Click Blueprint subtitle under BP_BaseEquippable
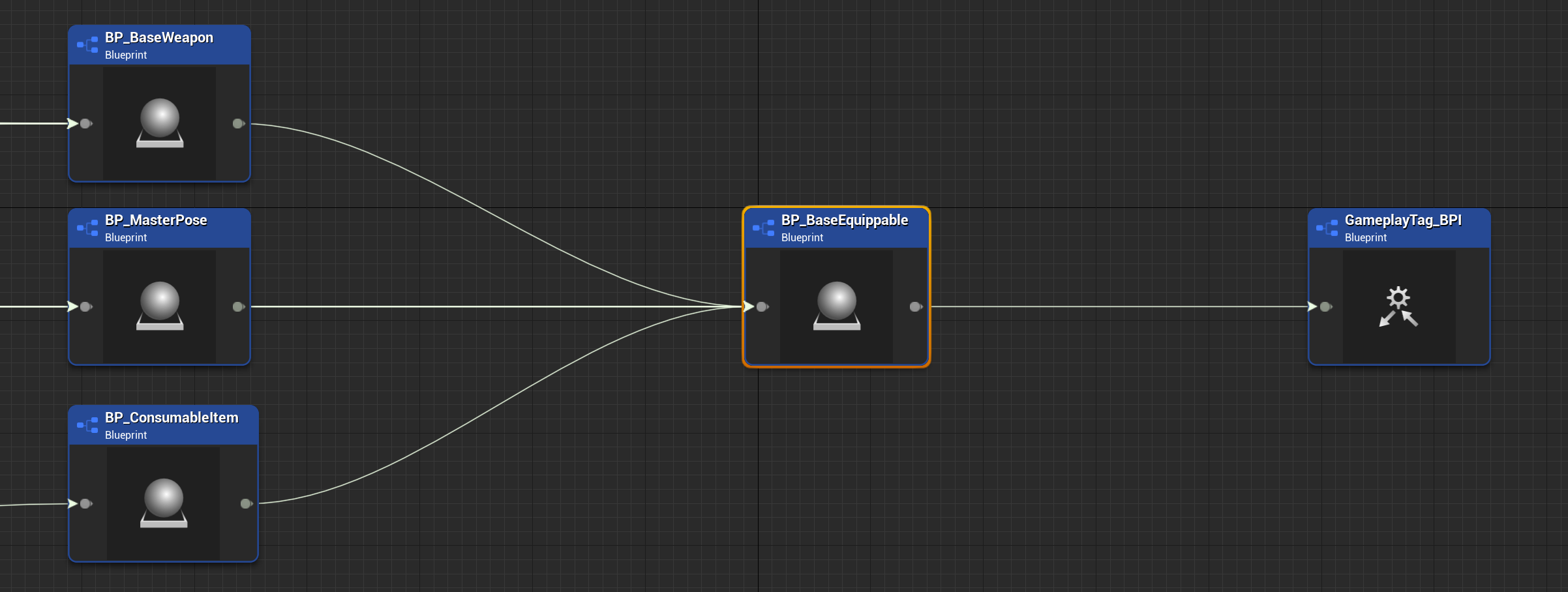The image size is (1568, 592). pyautogui.click(x=802, y=238)
